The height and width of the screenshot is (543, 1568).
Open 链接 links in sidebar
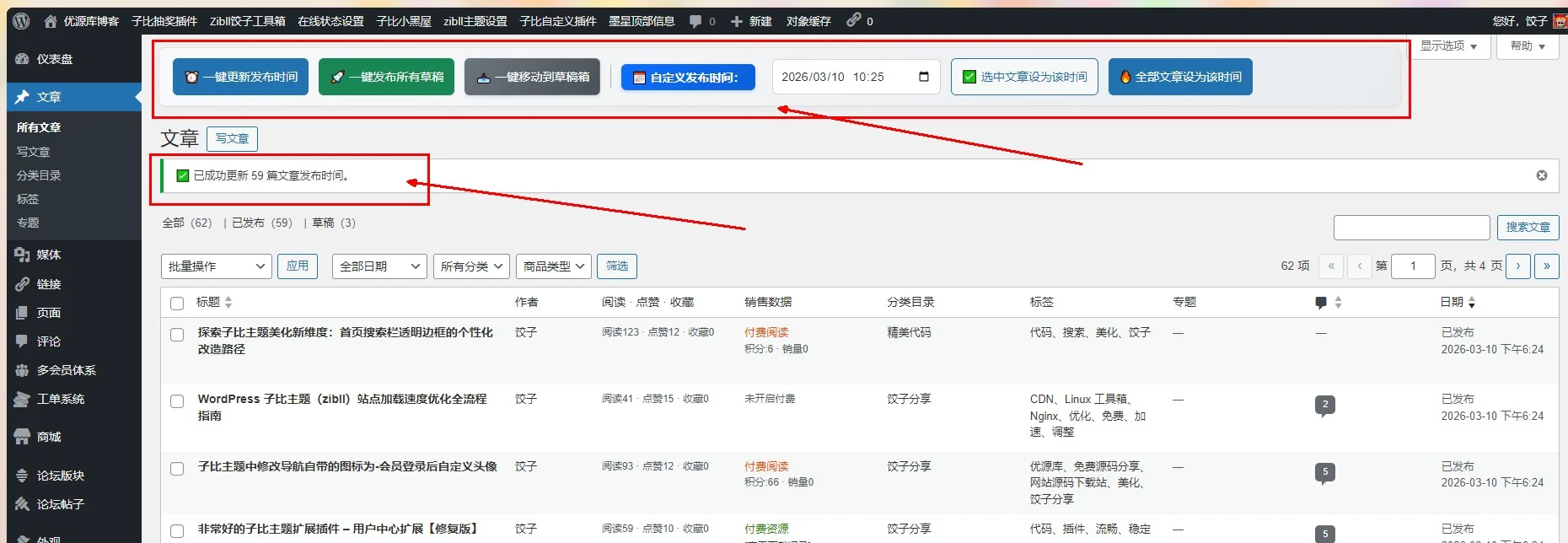click(x=48, y=284)
